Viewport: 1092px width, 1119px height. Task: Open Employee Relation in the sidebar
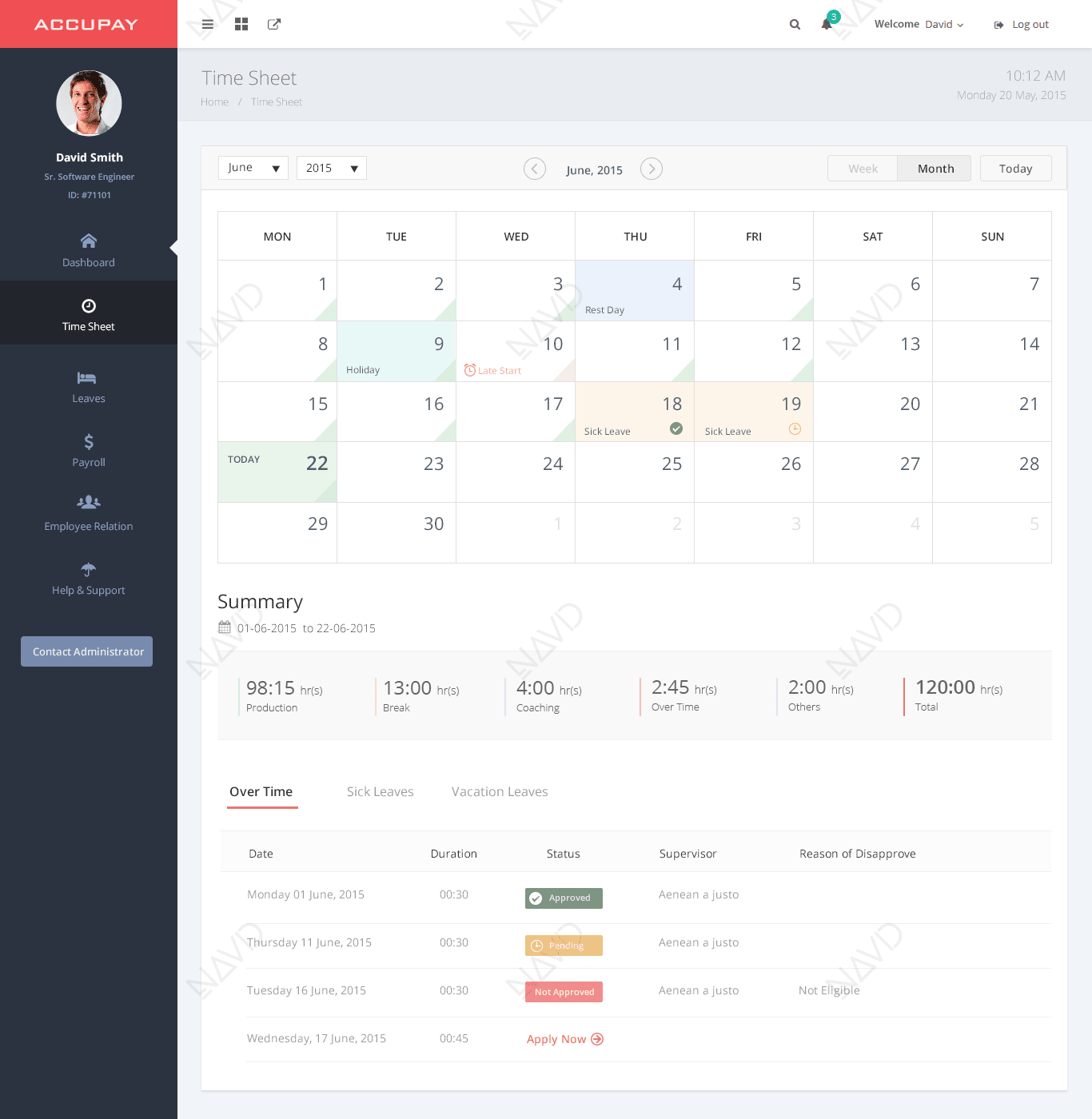89,515
